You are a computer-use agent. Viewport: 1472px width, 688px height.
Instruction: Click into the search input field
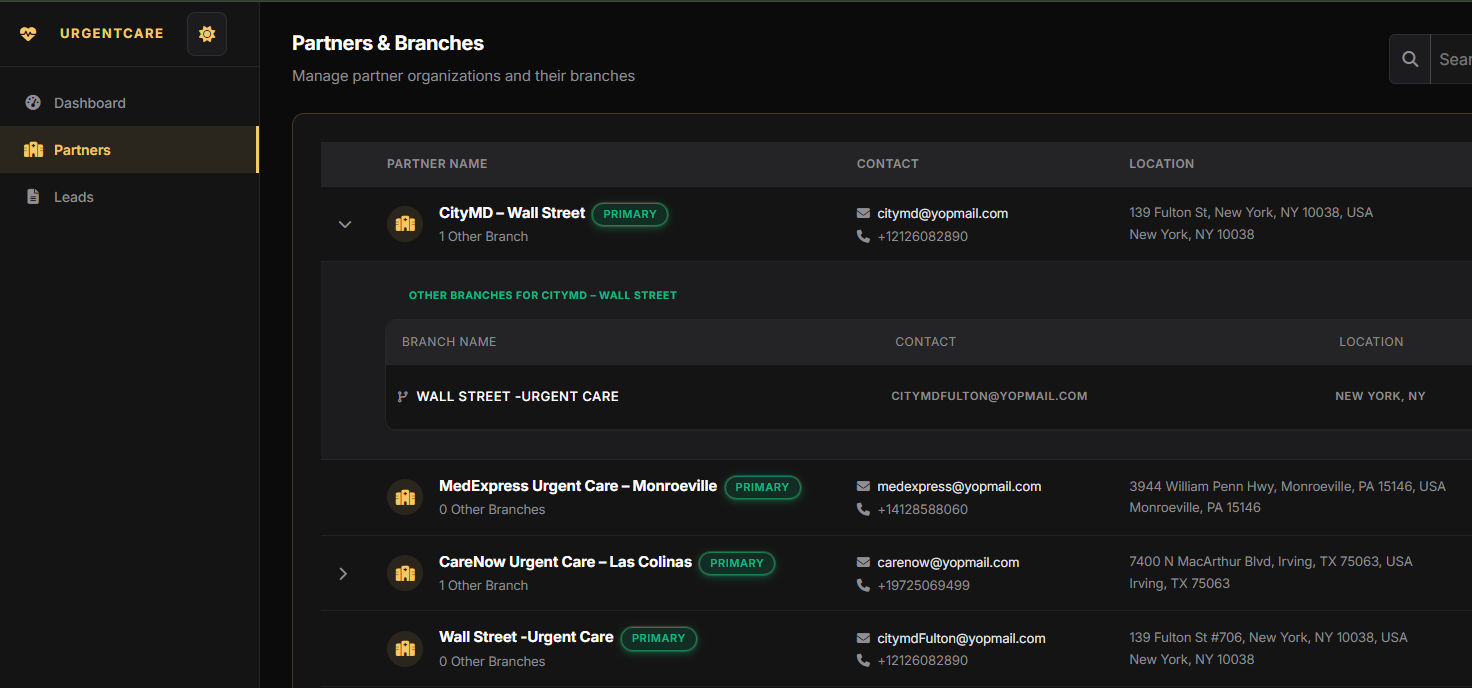1453,59
